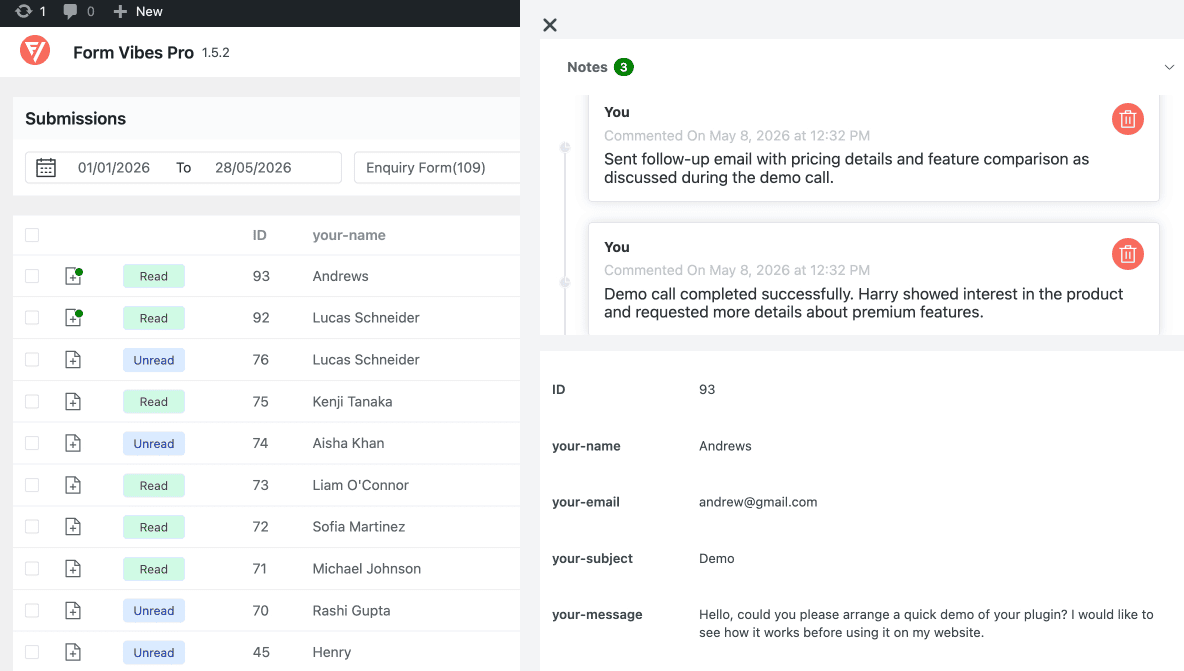This screenshot has width=1184, height=671.
Task: Open notes icon for Aisha Khan
Action: 73,443
